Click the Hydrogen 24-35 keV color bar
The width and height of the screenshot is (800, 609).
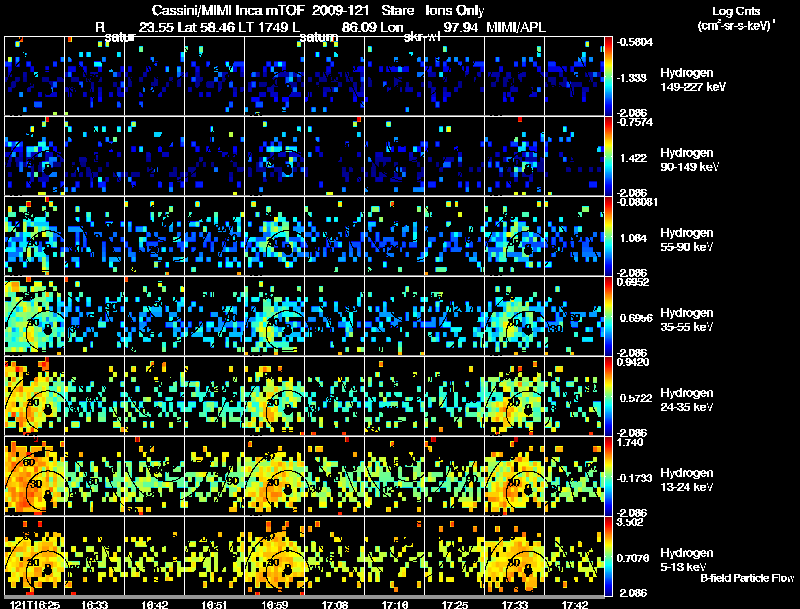tap(608, 396)
